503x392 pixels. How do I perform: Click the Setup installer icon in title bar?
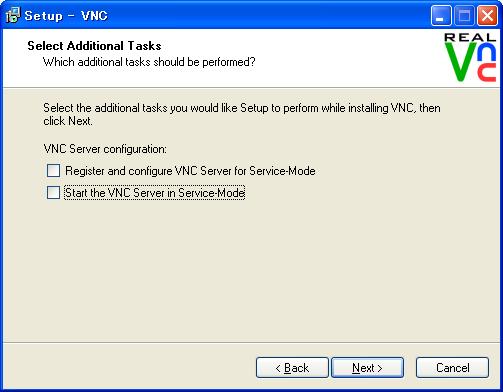click(x=13, y=15)
